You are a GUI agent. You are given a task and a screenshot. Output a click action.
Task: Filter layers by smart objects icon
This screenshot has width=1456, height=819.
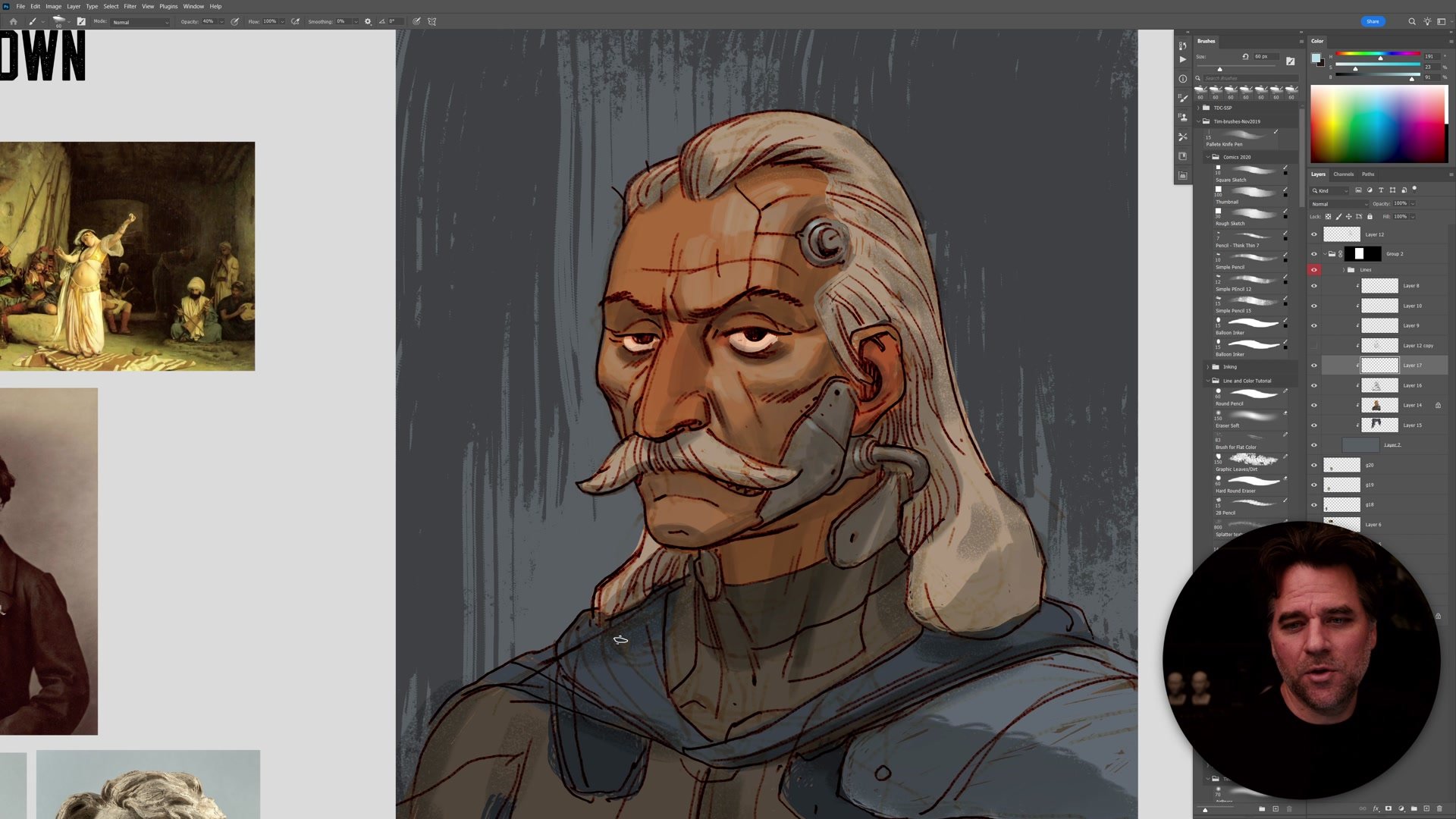coord(1404,190)
